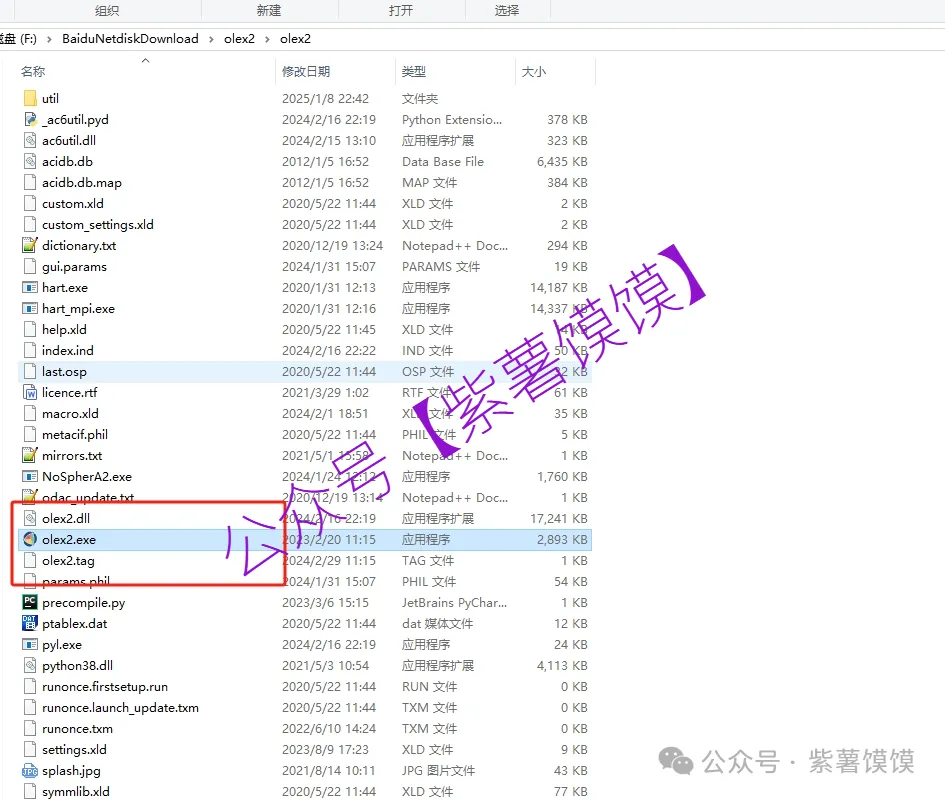Viewport: 945px width, 800px height.
Task: Select the last.osp file row
Action: (x=64, y=371)
